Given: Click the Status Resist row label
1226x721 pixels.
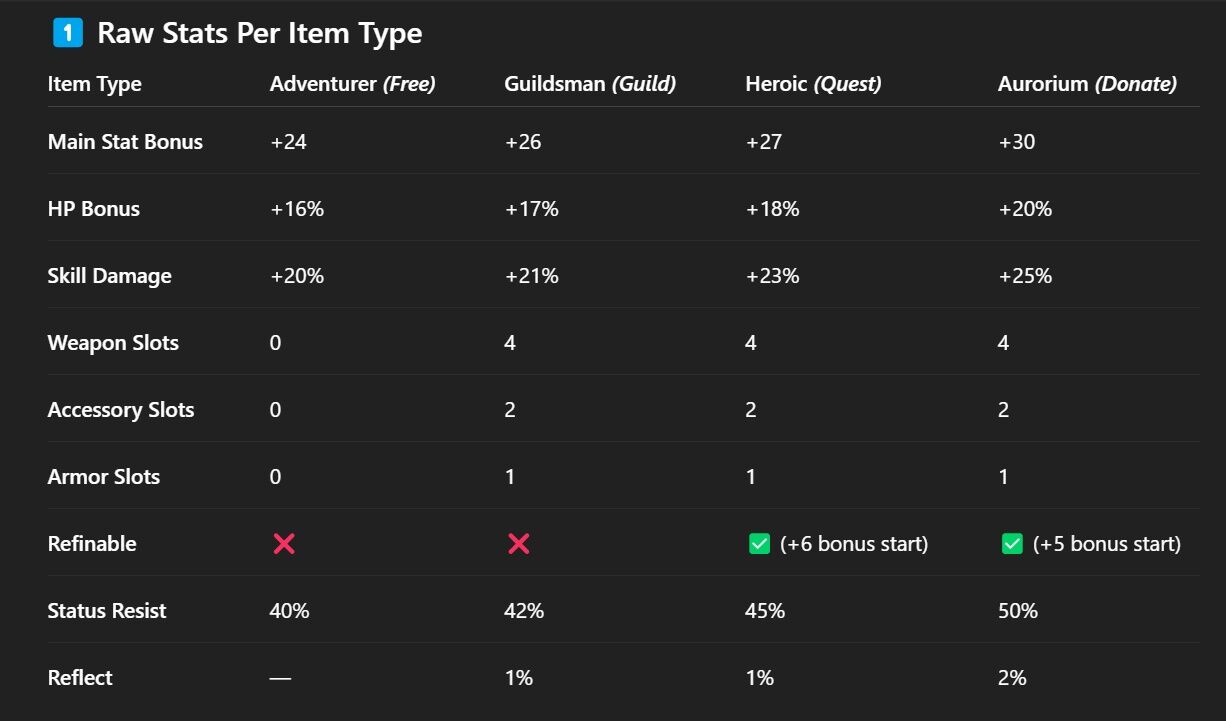Looking at the screenshot, I should tap(107, 610).
